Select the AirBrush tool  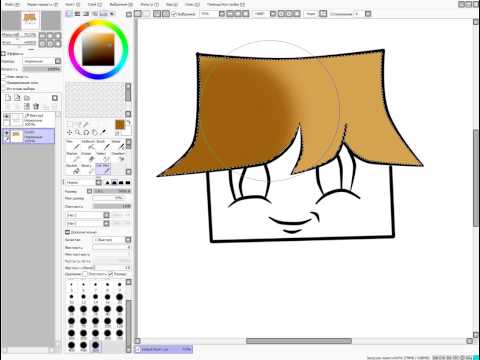tap(89, 145)
